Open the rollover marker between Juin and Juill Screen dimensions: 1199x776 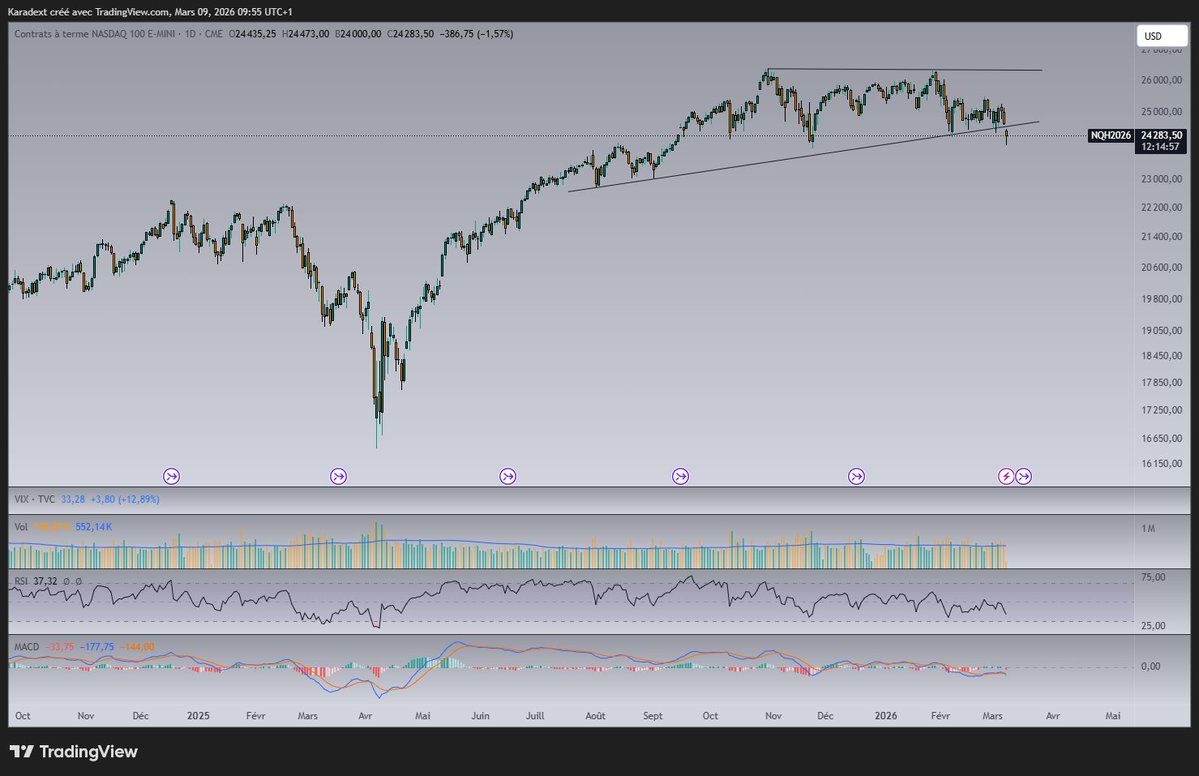click(x=508, y=476)
